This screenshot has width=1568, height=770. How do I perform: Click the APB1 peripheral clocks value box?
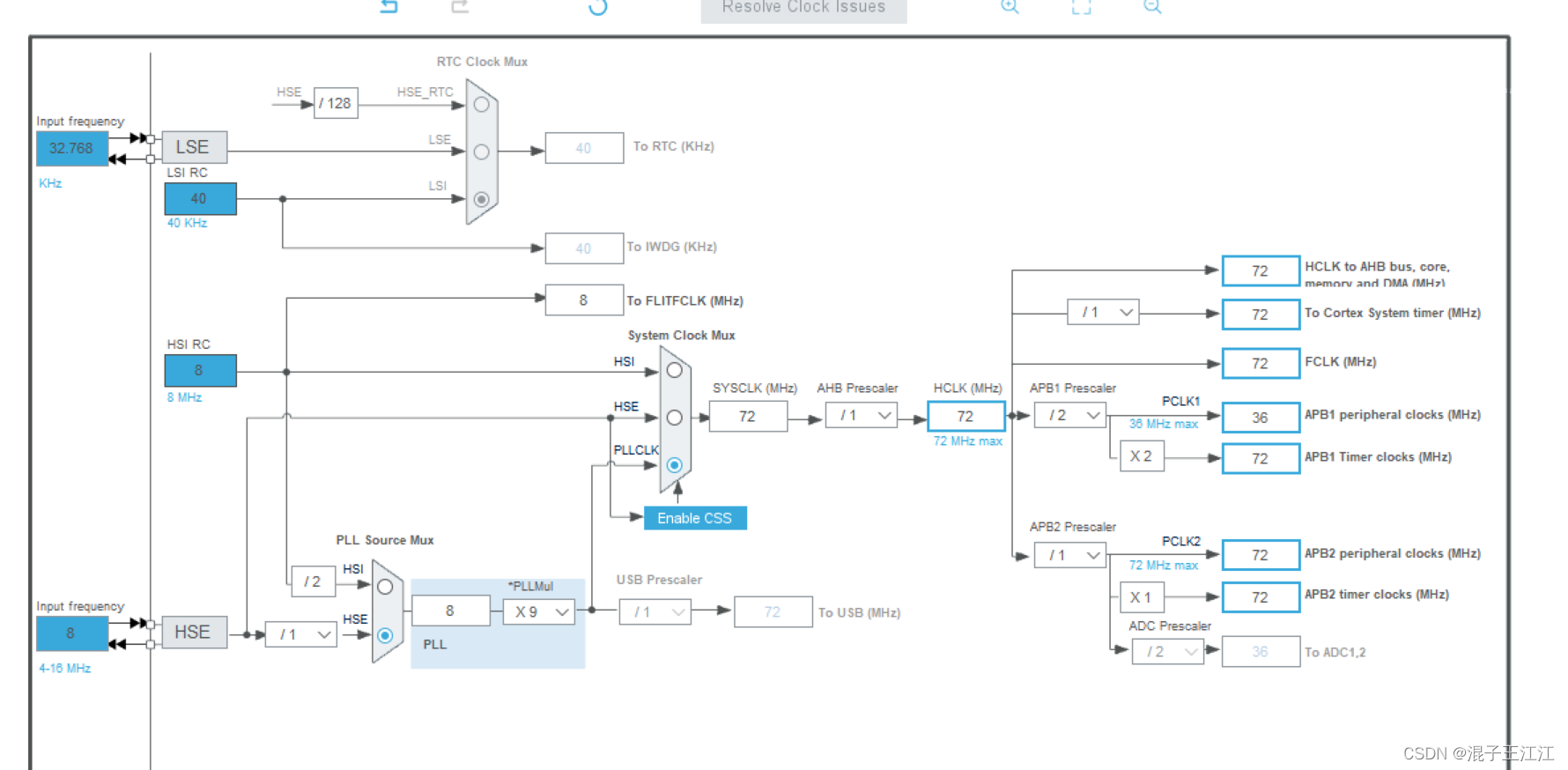(1261, 417)
